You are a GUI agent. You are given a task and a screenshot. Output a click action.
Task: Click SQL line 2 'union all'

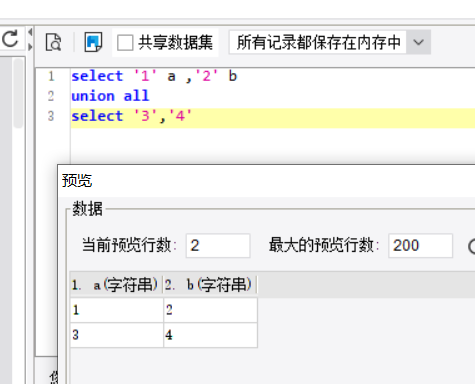click(110, 96)
